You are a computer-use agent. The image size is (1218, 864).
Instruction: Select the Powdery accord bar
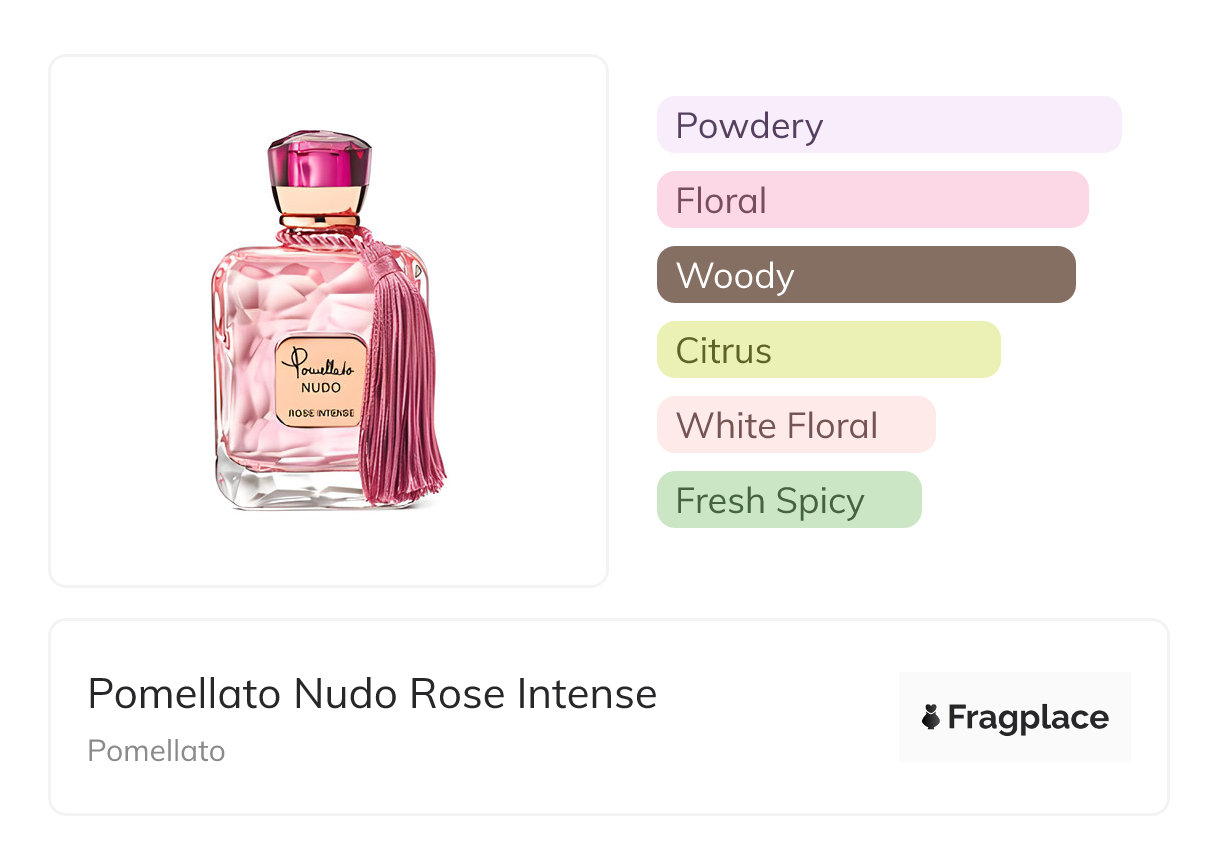888,125
